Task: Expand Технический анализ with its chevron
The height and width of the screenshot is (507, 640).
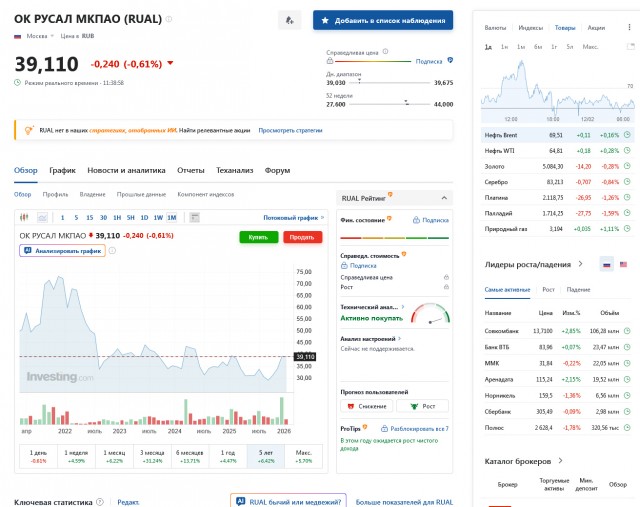Action: pyautogui.click(x=403, y=307)
